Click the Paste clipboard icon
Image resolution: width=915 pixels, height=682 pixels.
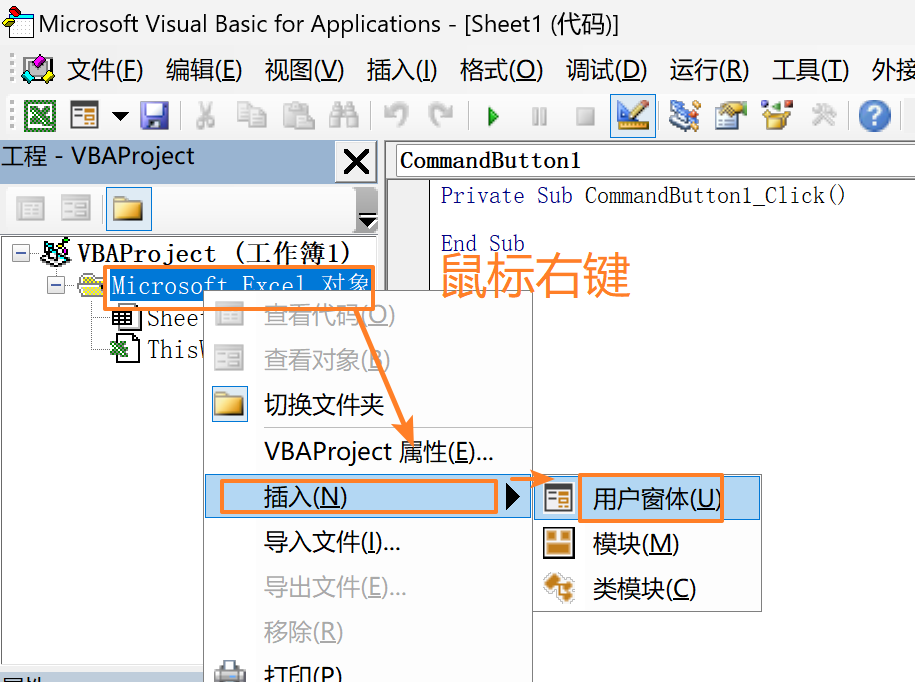coord(298,116)
